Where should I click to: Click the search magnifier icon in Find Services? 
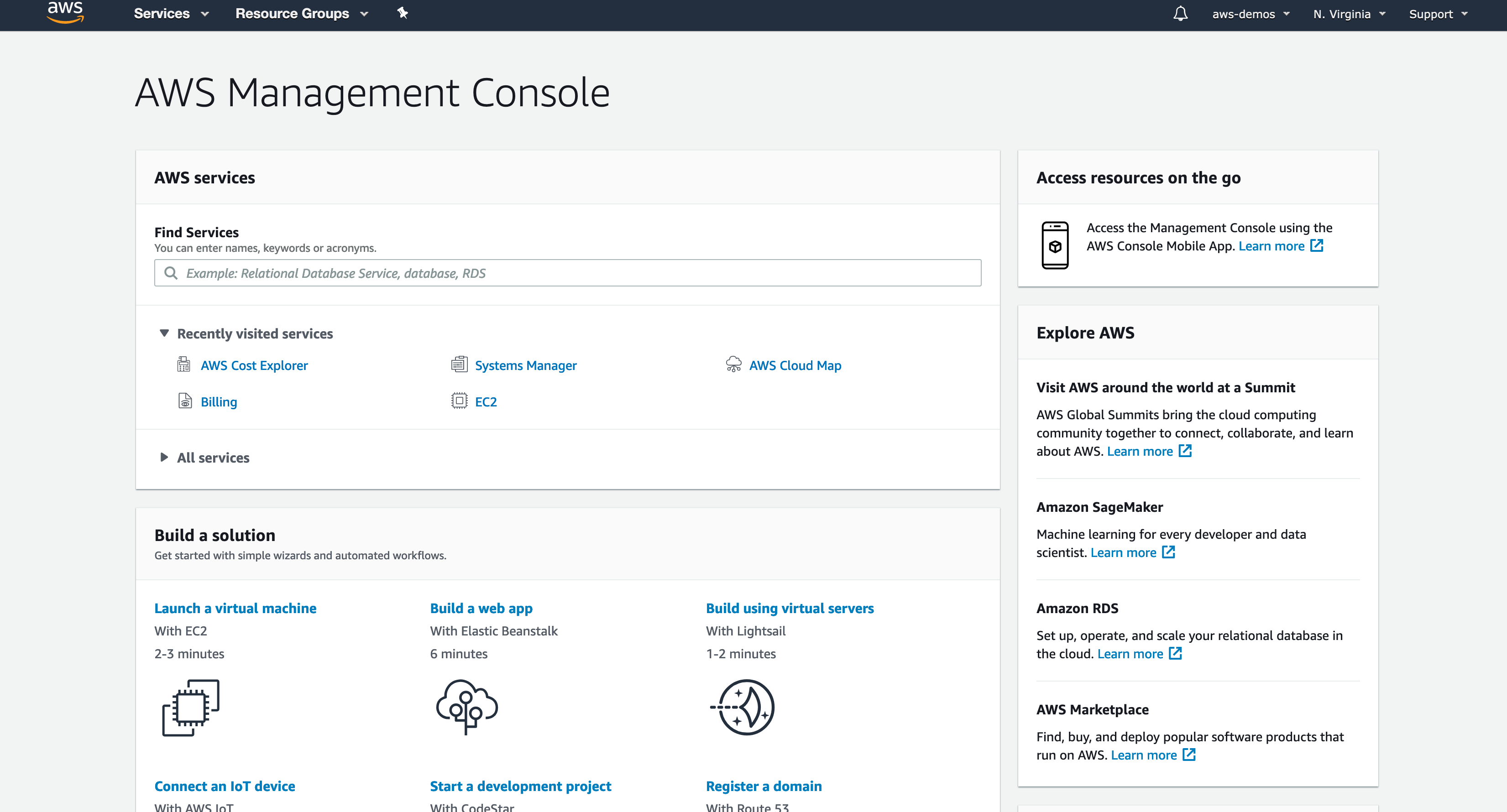click(171, 273)
